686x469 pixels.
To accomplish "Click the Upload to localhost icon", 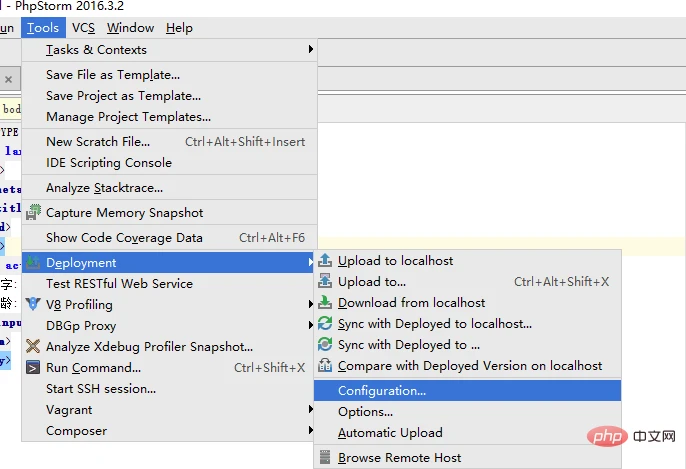I will [325, 261].
